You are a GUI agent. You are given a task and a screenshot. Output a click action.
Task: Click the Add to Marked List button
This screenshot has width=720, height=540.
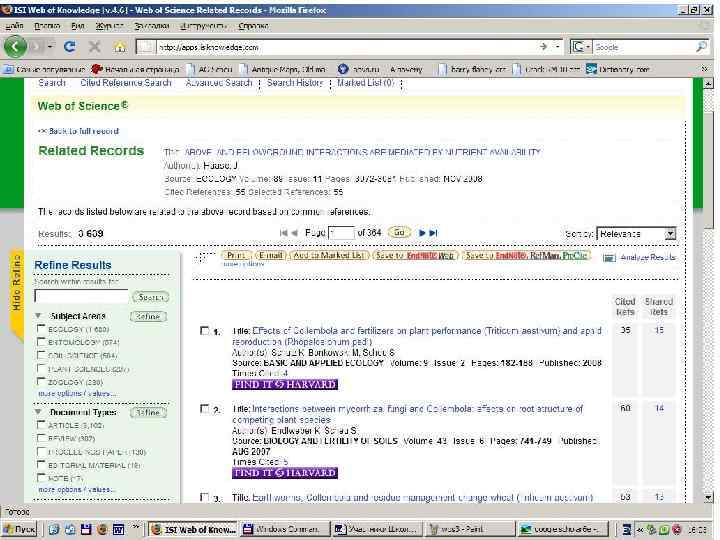coord(329,255)
